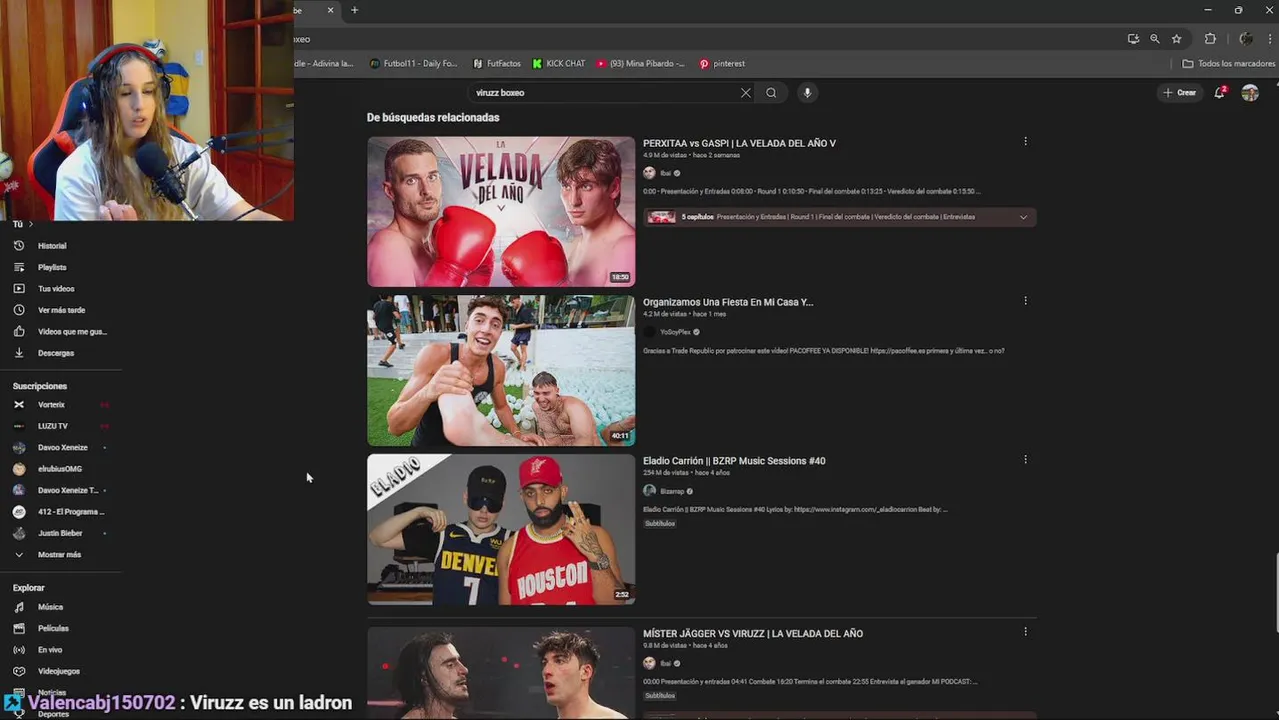Click the install app icon in address bar

coord(1133,39)
